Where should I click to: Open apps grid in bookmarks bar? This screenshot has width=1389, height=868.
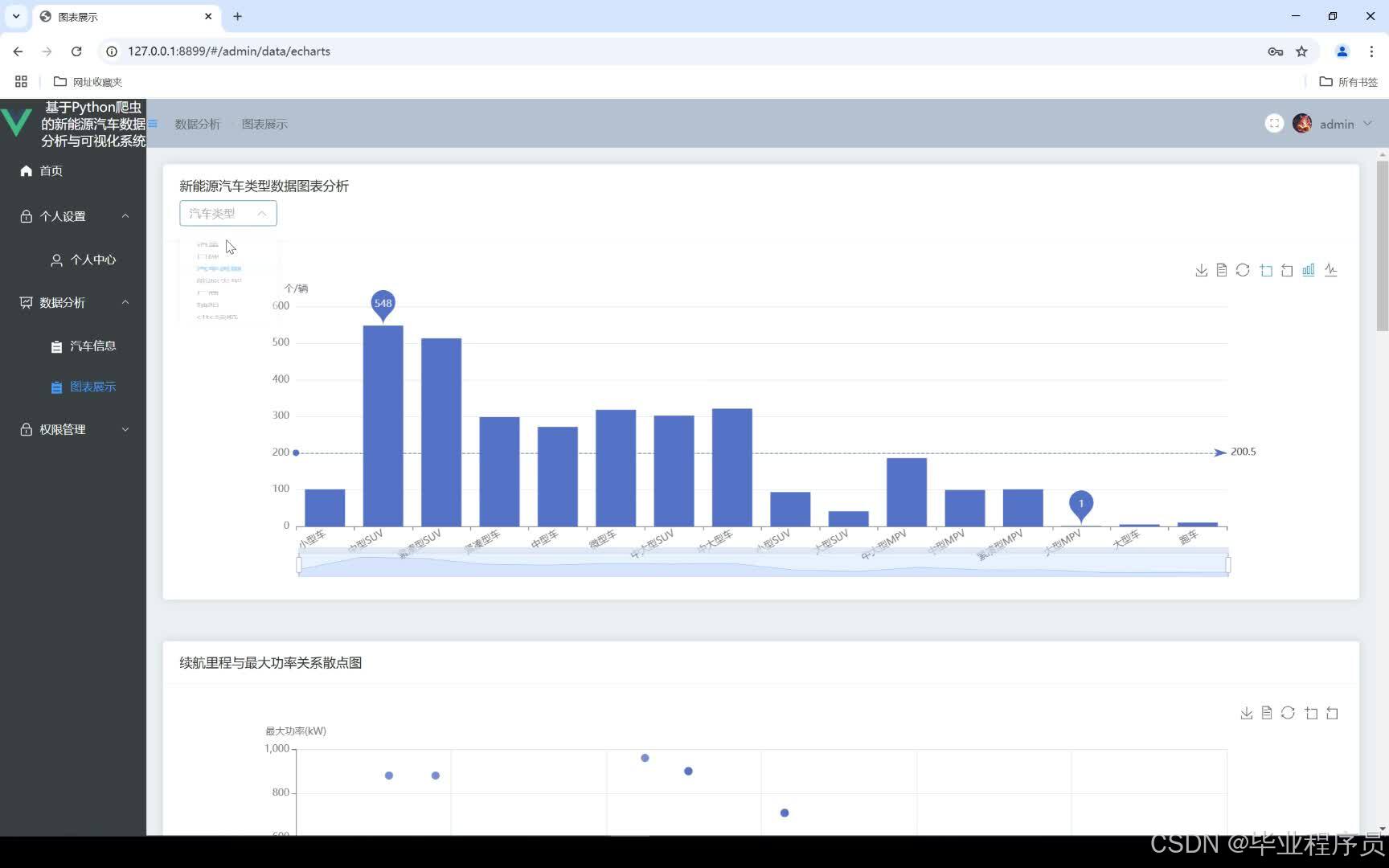coord(21,81)
